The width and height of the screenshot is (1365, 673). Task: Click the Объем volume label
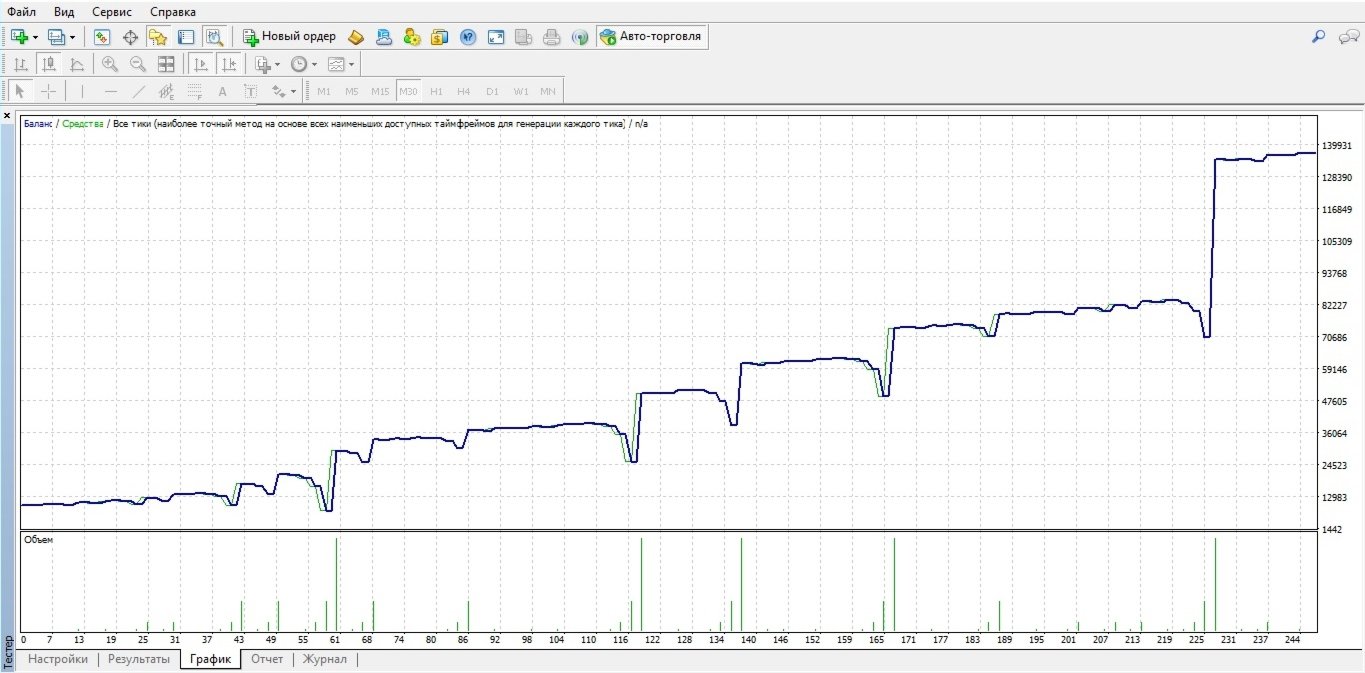click(x=38, y=540)
